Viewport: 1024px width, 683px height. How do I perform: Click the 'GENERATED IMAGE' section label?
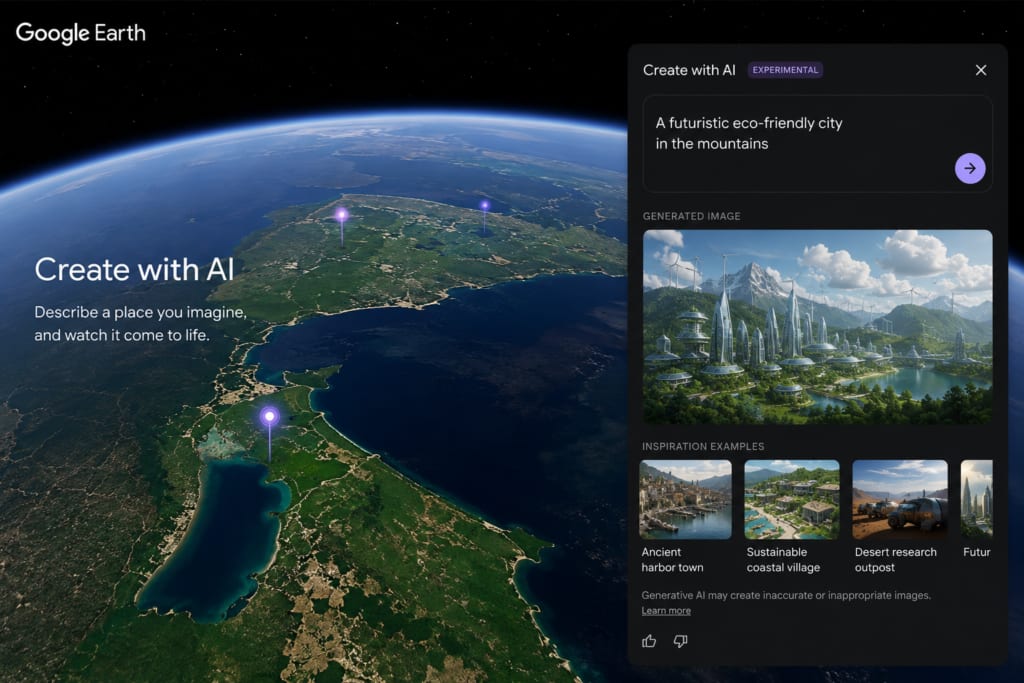[692, 216]
